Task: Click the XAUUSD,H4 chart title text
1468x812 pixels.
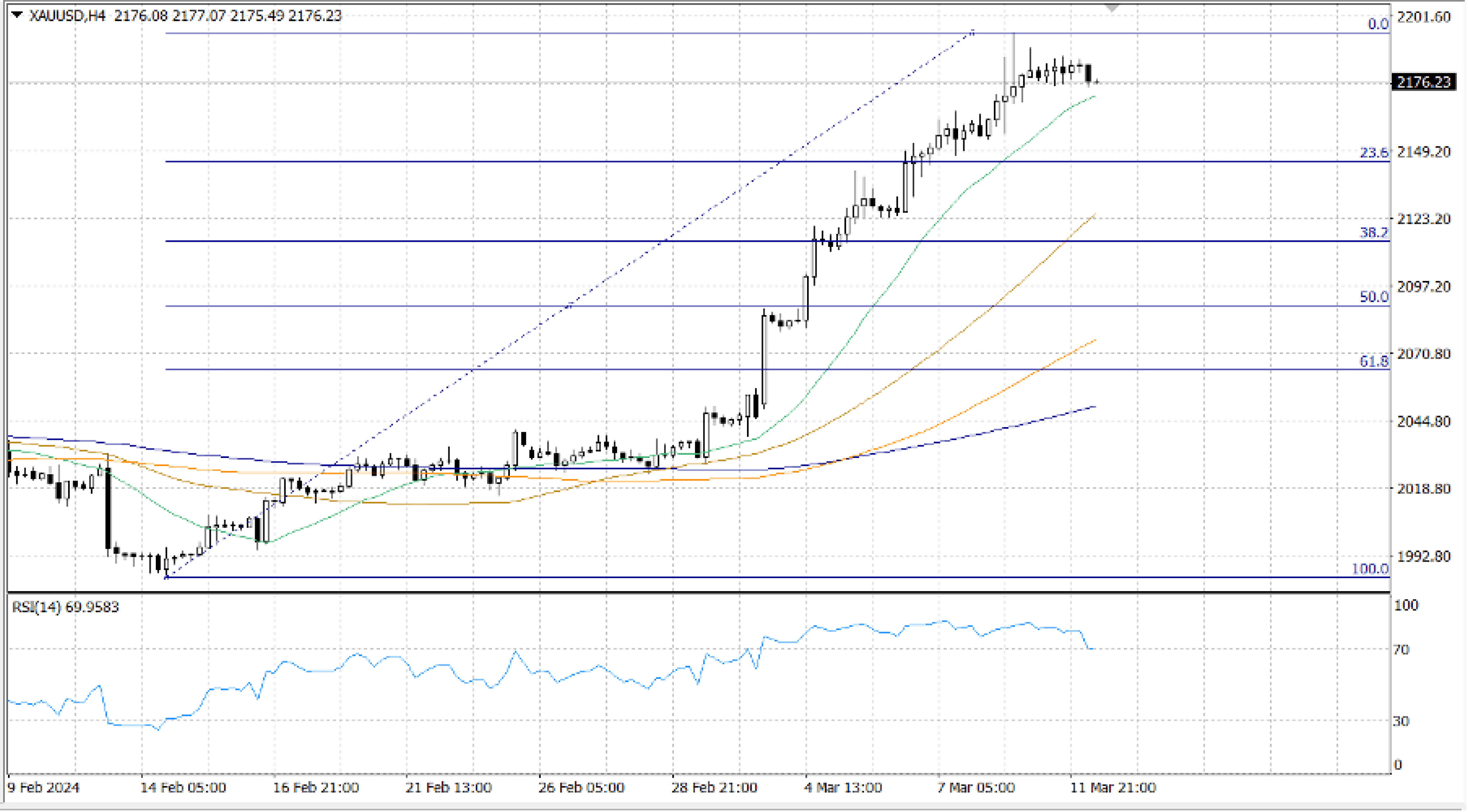Action: [67, 15]
